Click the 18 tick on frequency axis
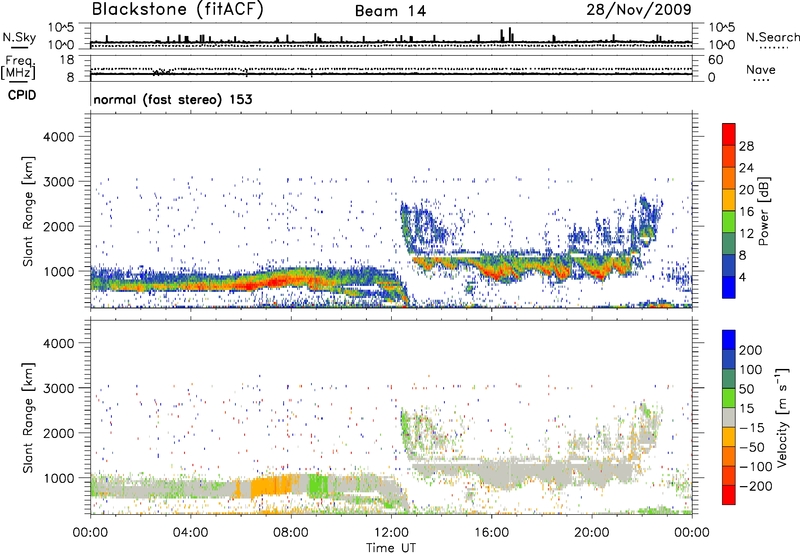Screen dimensions: 800x554 point(67,60)
